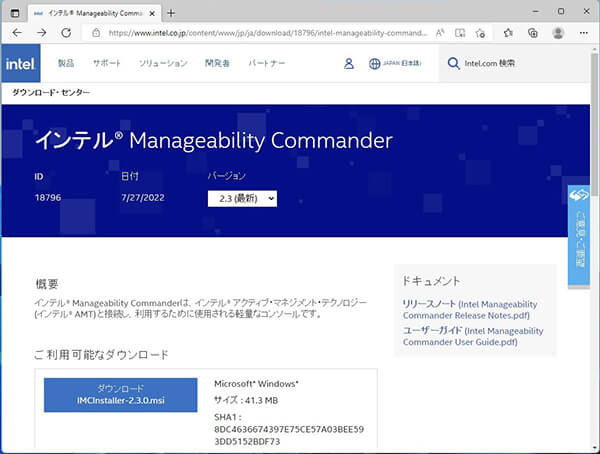Click the blue feedback side tab
This screenshot has width=600, height=454.
coord(579,235)
